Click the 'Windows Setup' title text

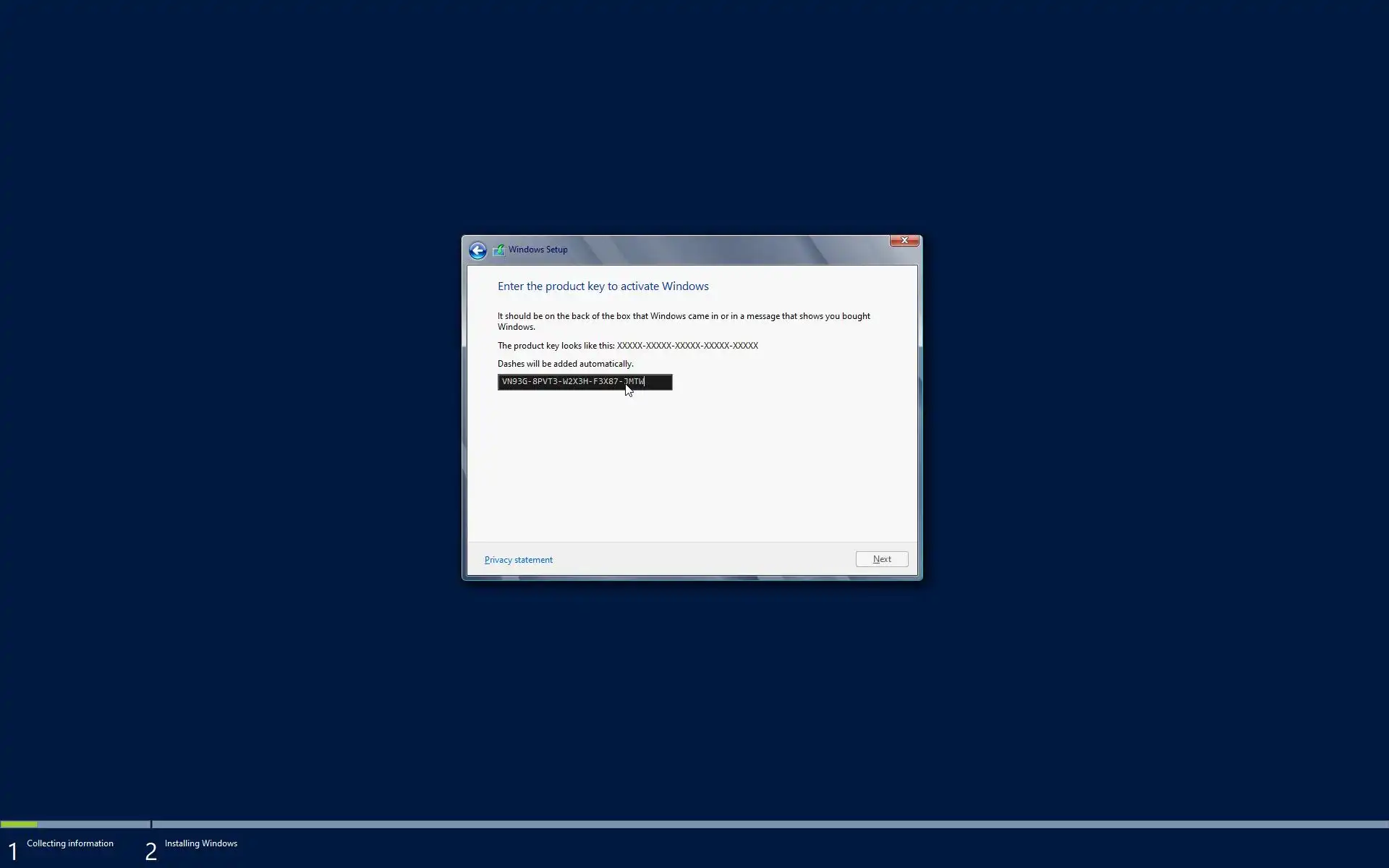[x=538, y=250]
